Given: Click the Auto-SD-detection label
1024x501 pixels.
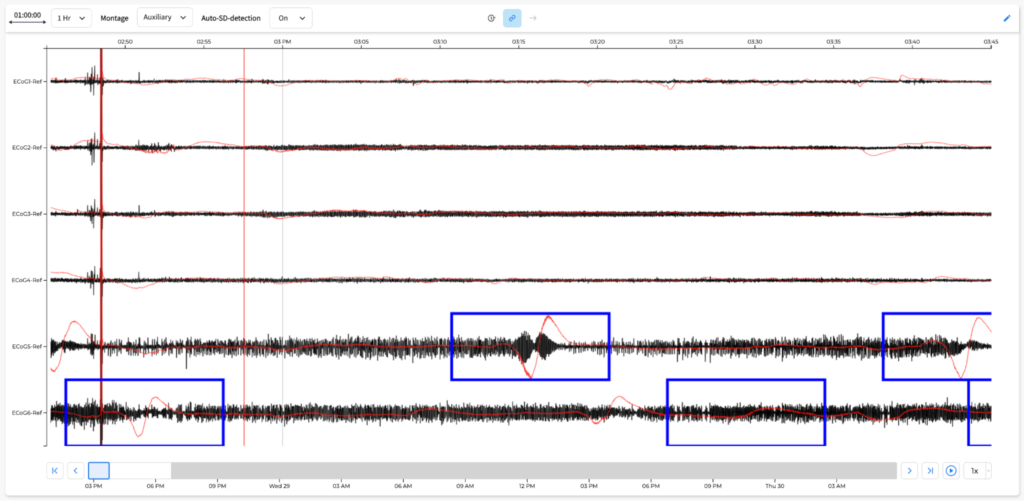Looking at the screenshot, I should pos(231,18).
